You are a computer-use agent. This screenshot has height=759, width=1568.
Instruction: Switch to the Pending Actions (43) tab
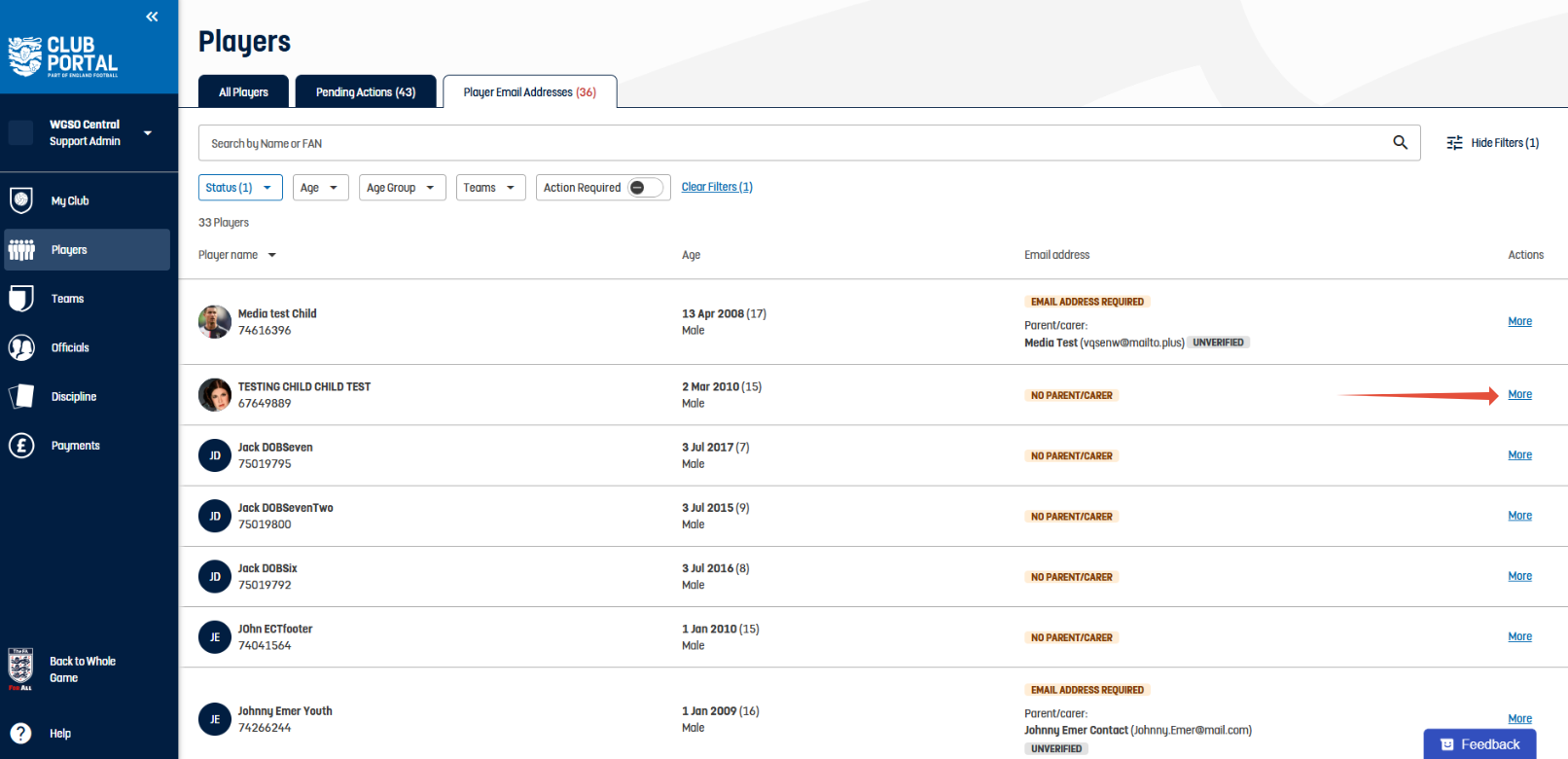(366, 91)
